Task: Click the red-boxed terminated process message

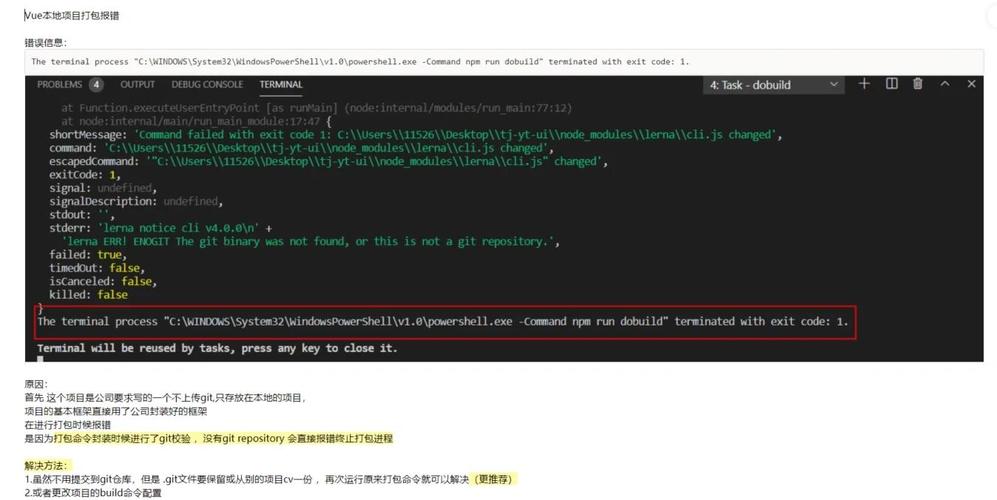Action: click(x=442, y=322)
